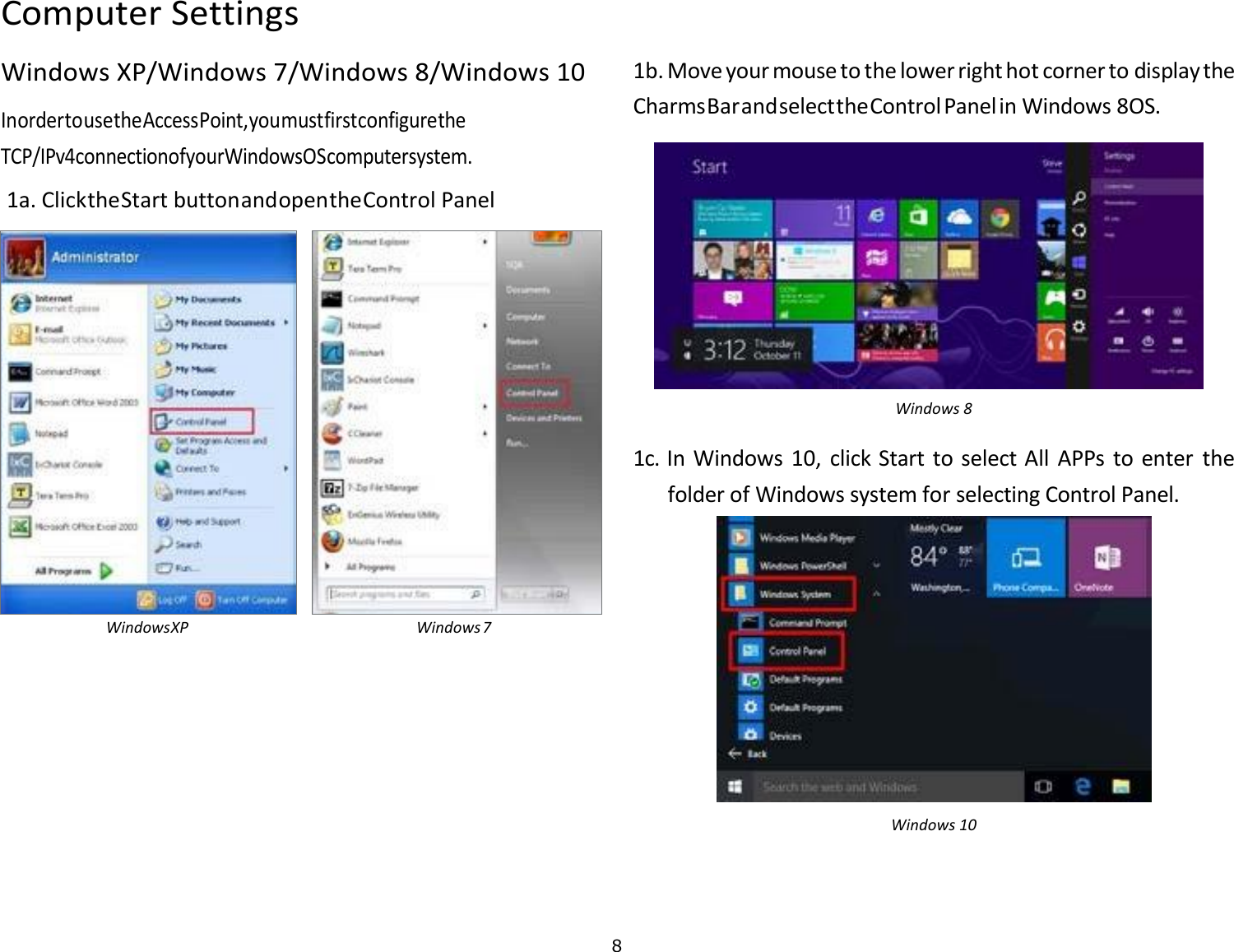The width and height of the screenshot is (1234, 952).
Task: Open WordPad in the Windows 7 menu
Action: coord(353,460)
